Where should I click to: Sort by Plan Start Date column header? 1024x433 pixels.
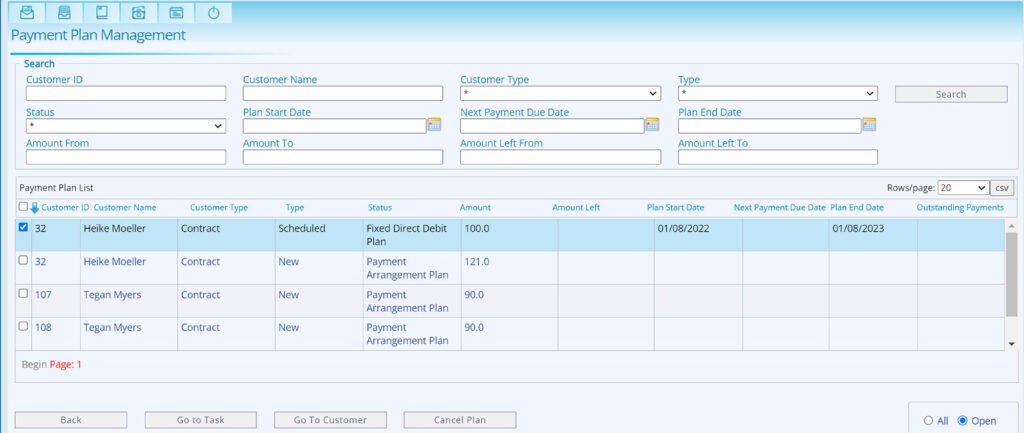[x=675, y=208]
